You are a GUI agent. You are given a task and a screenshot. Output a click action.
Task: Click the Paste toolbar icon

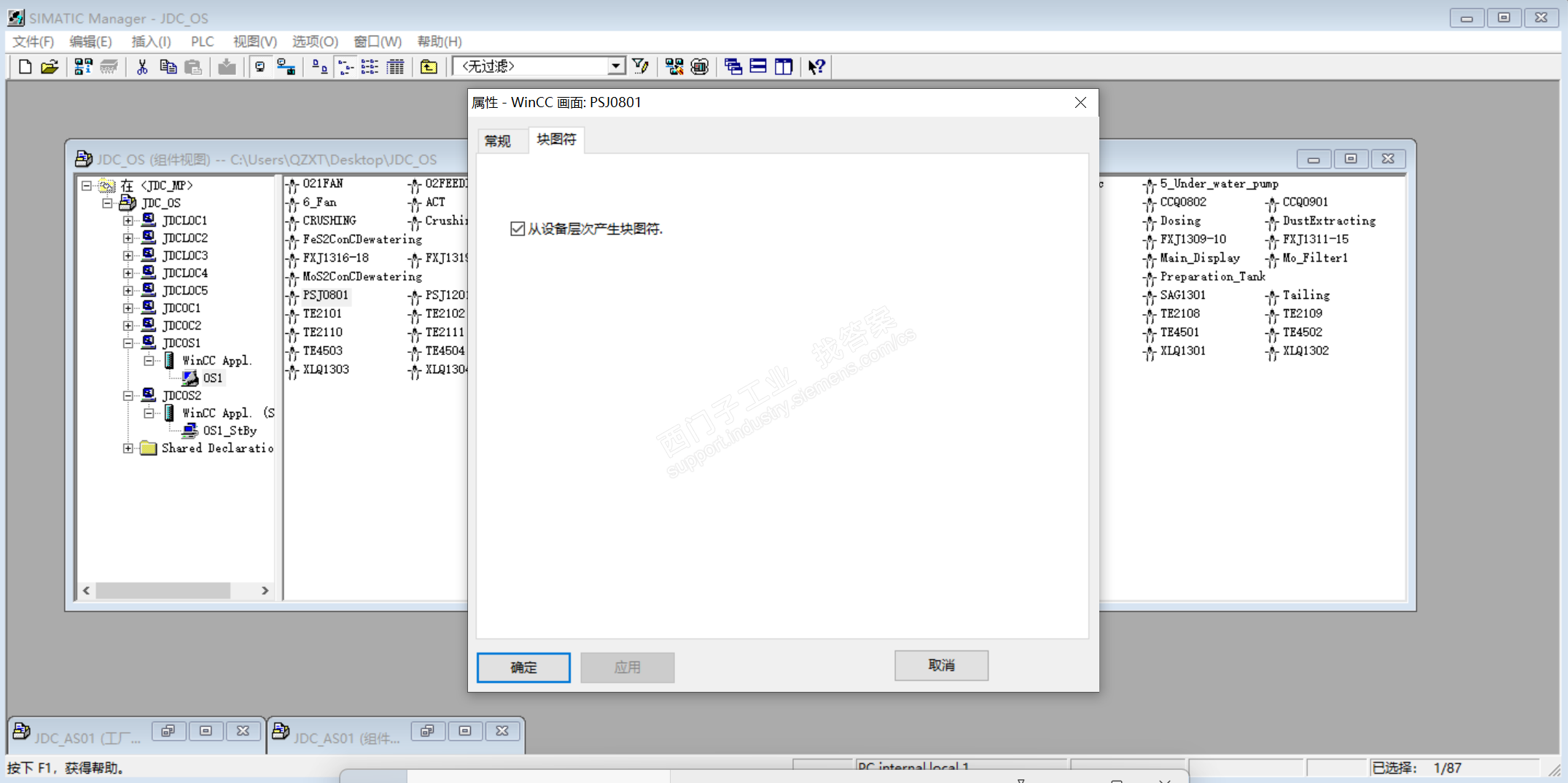click(x=193, y=67)
